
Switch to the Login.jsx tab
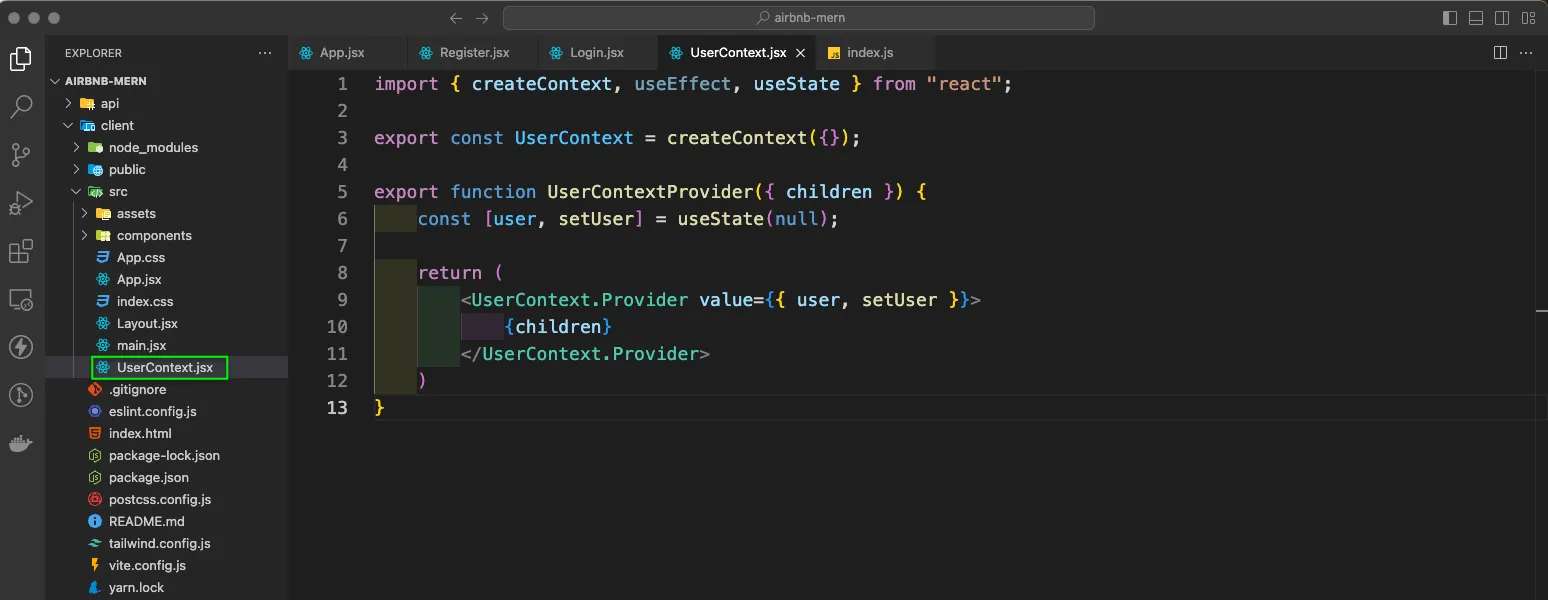coord(597,52)
